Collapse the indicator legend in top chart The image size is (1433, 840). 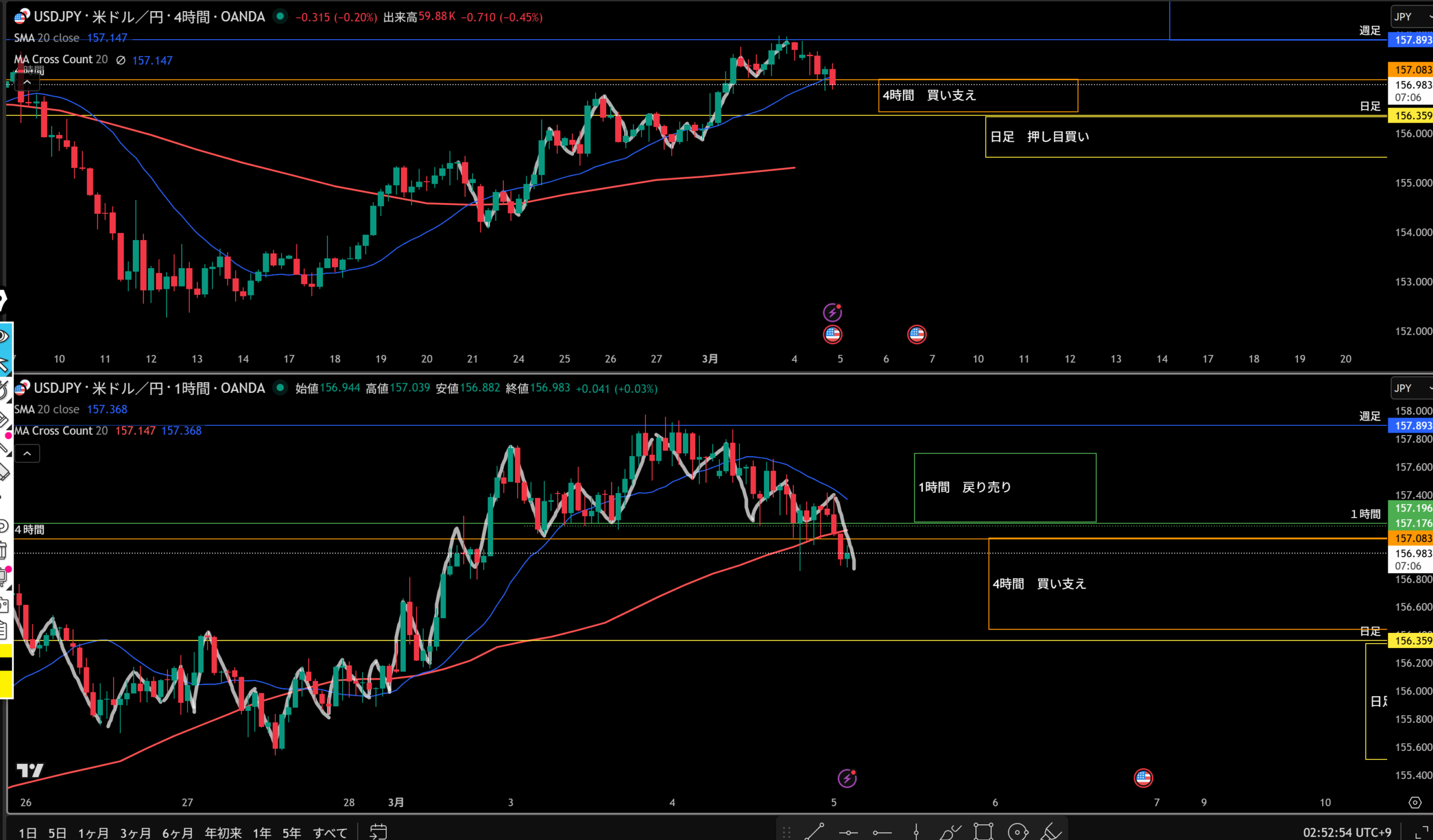coord(27,83)
